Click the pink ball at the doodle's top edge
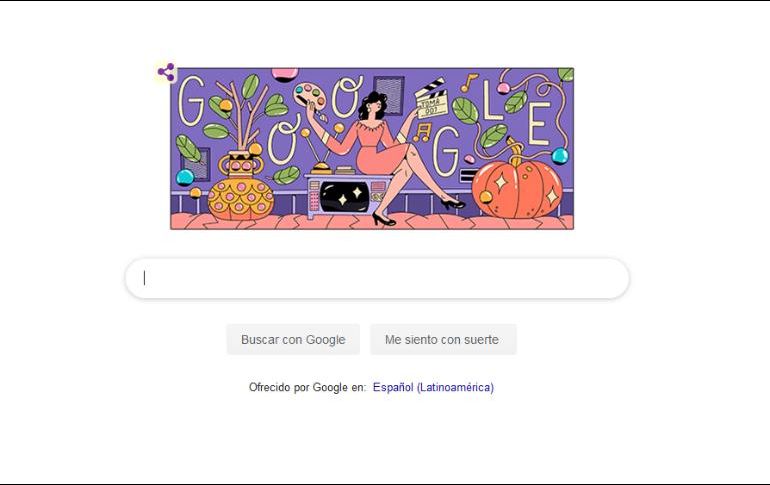 click(285, 74)
